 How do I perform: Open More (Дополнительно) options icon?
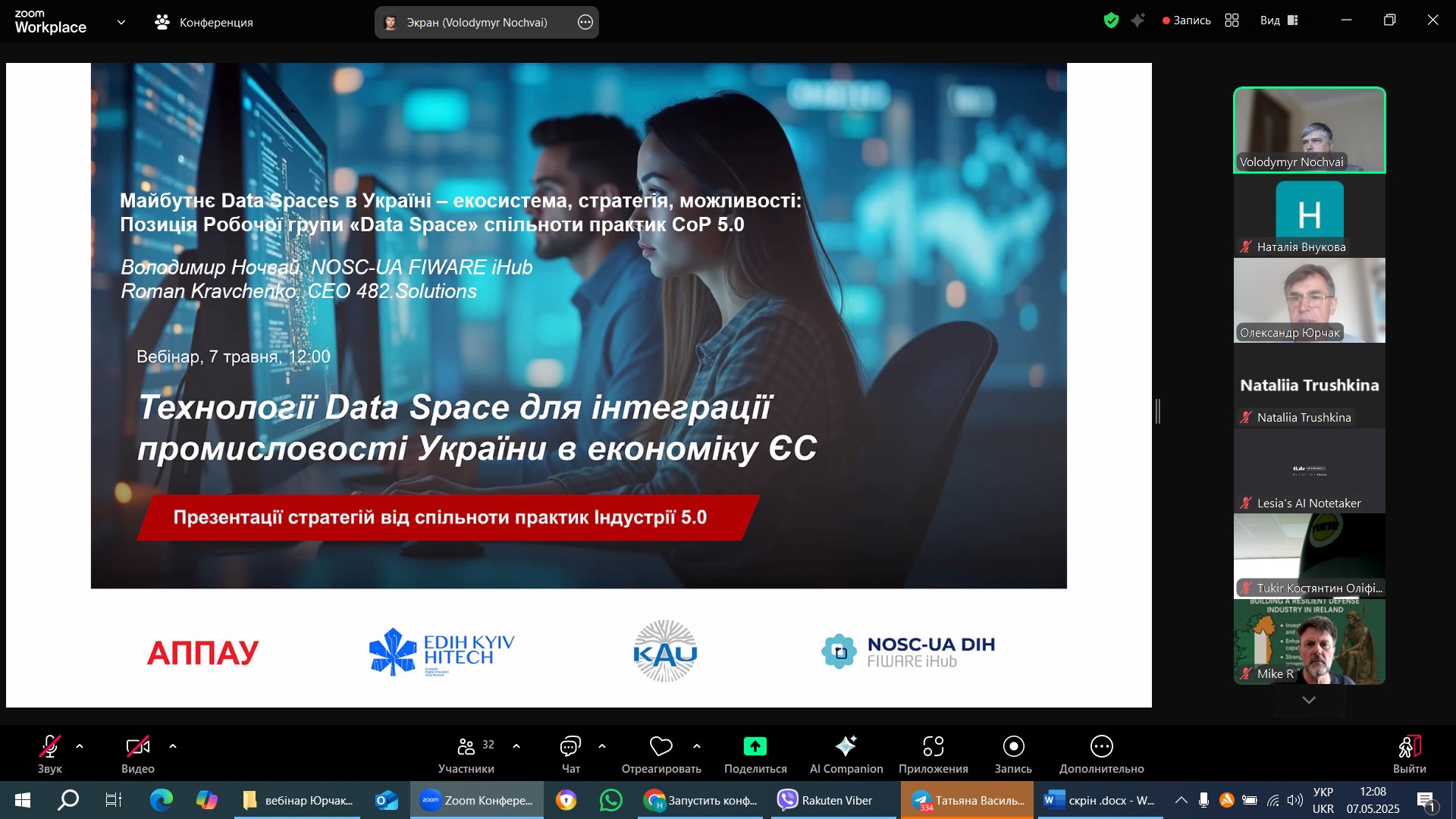(1101, 747)
